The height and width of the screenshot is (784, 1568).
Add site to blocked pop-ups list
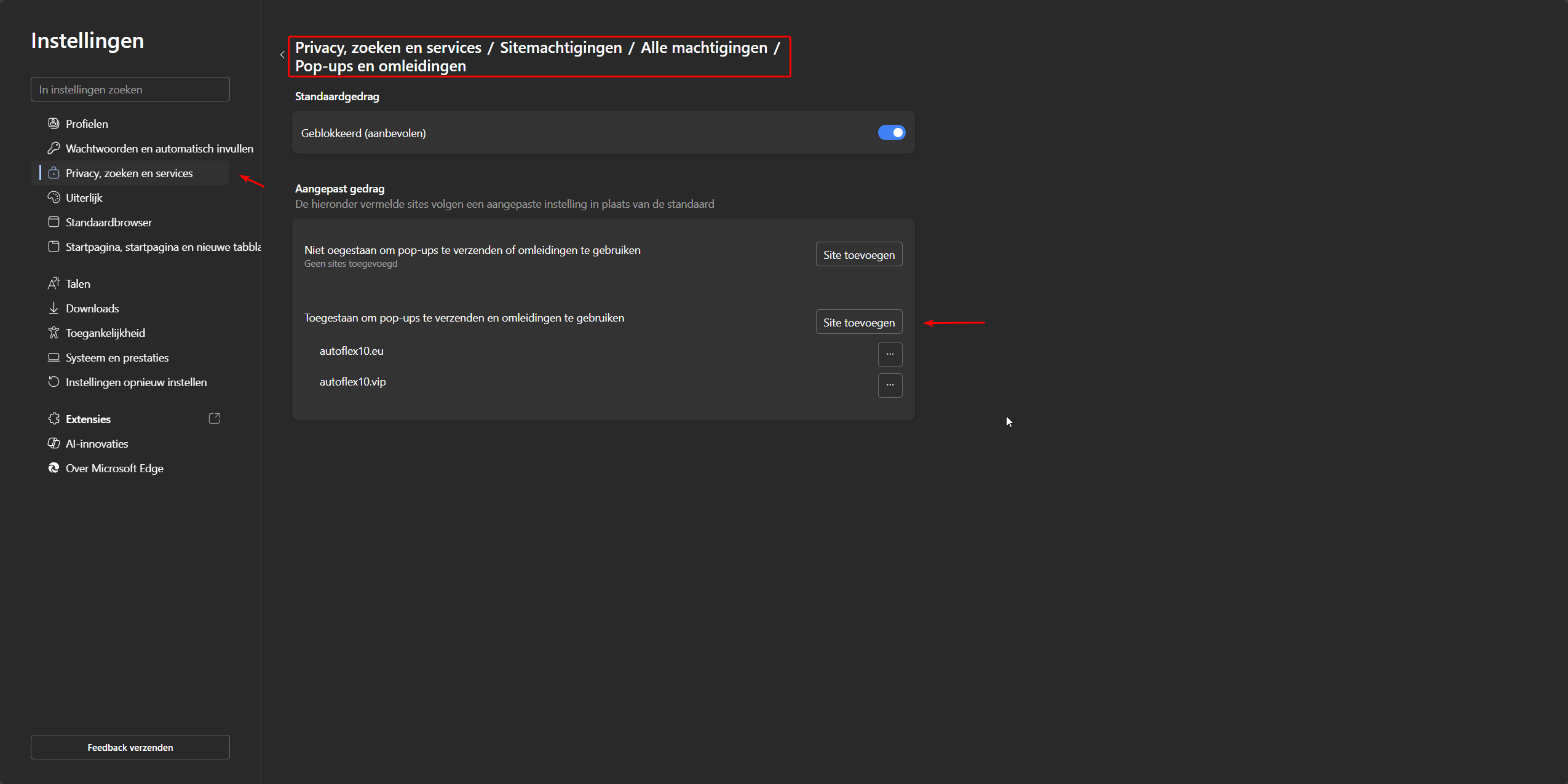[x=858, y=255]
